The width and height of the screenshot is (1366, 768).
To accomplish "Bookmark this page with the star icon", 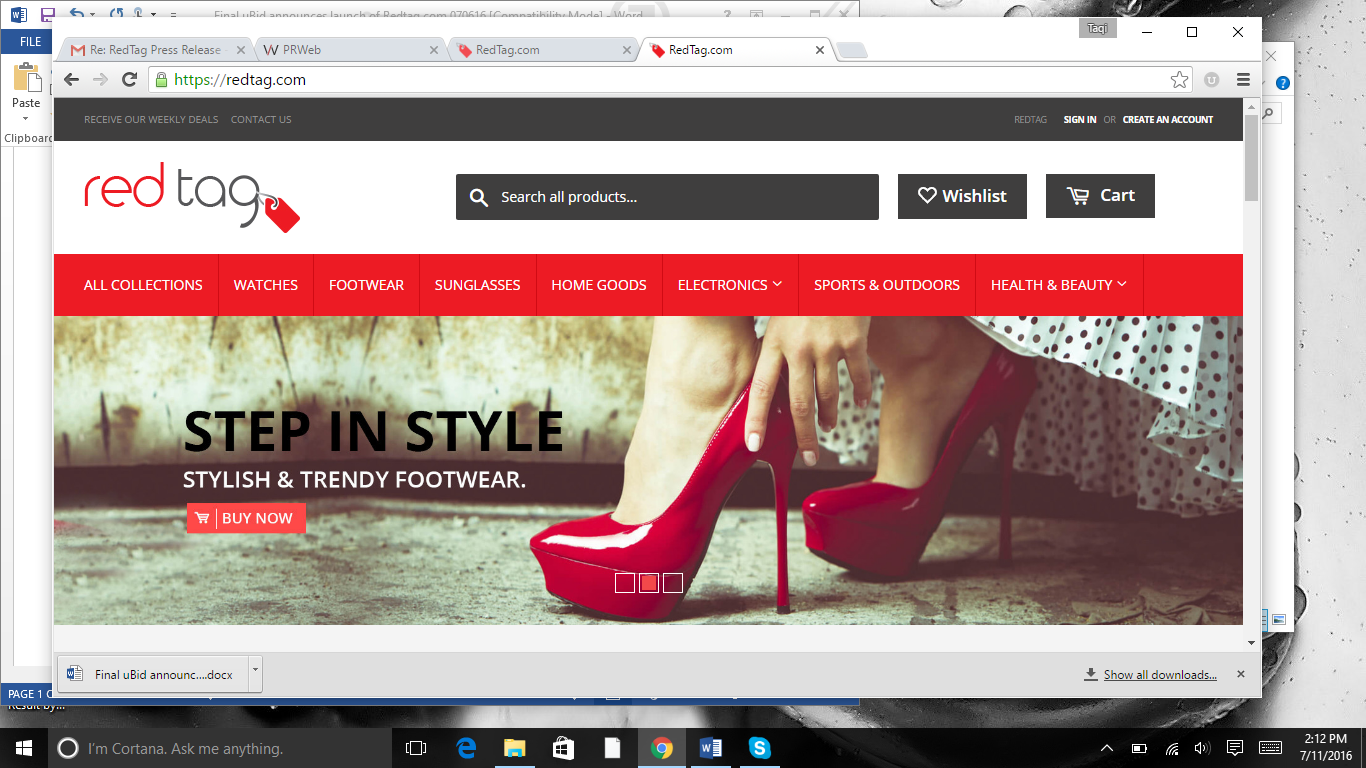I will click(x=1180, y=80).
